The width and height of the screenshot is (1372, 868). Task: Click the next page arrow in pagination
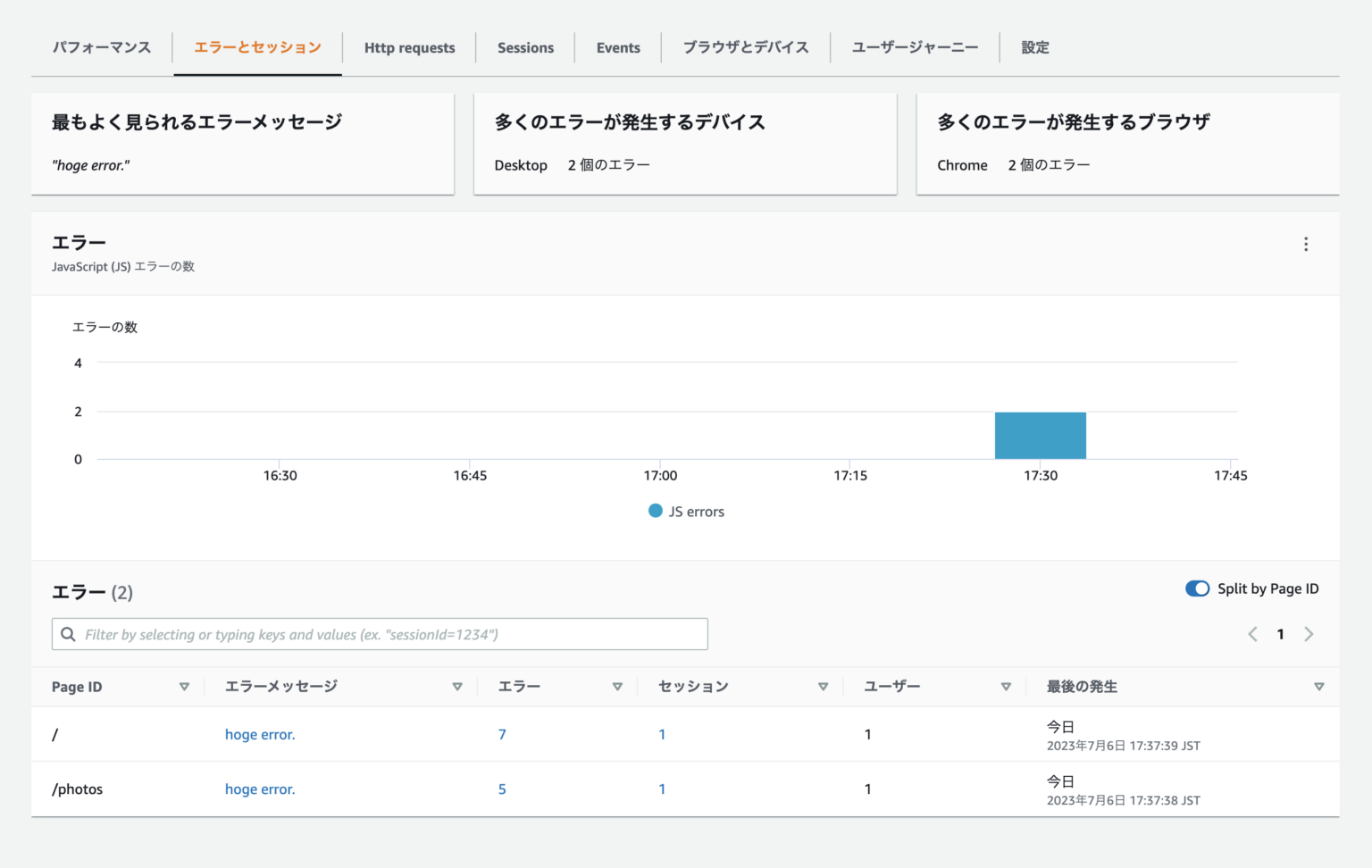[x=1309, y=634]
